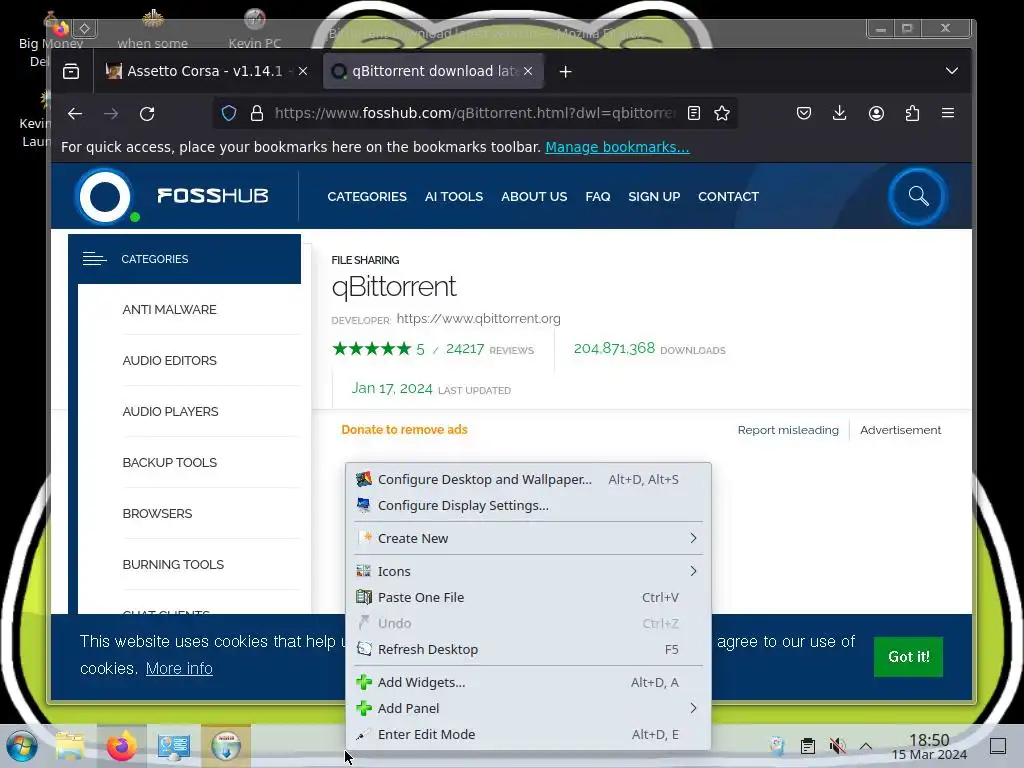Open the CONTACT navigation link
This screenshot has width=1024, height=768.
(x=728, y=197)
